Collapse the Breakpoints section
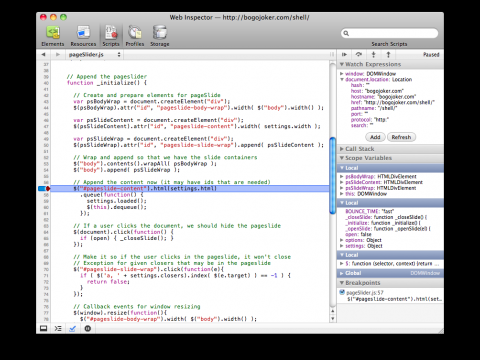Screen dimensions: 480x360 [x=342, y=283]
